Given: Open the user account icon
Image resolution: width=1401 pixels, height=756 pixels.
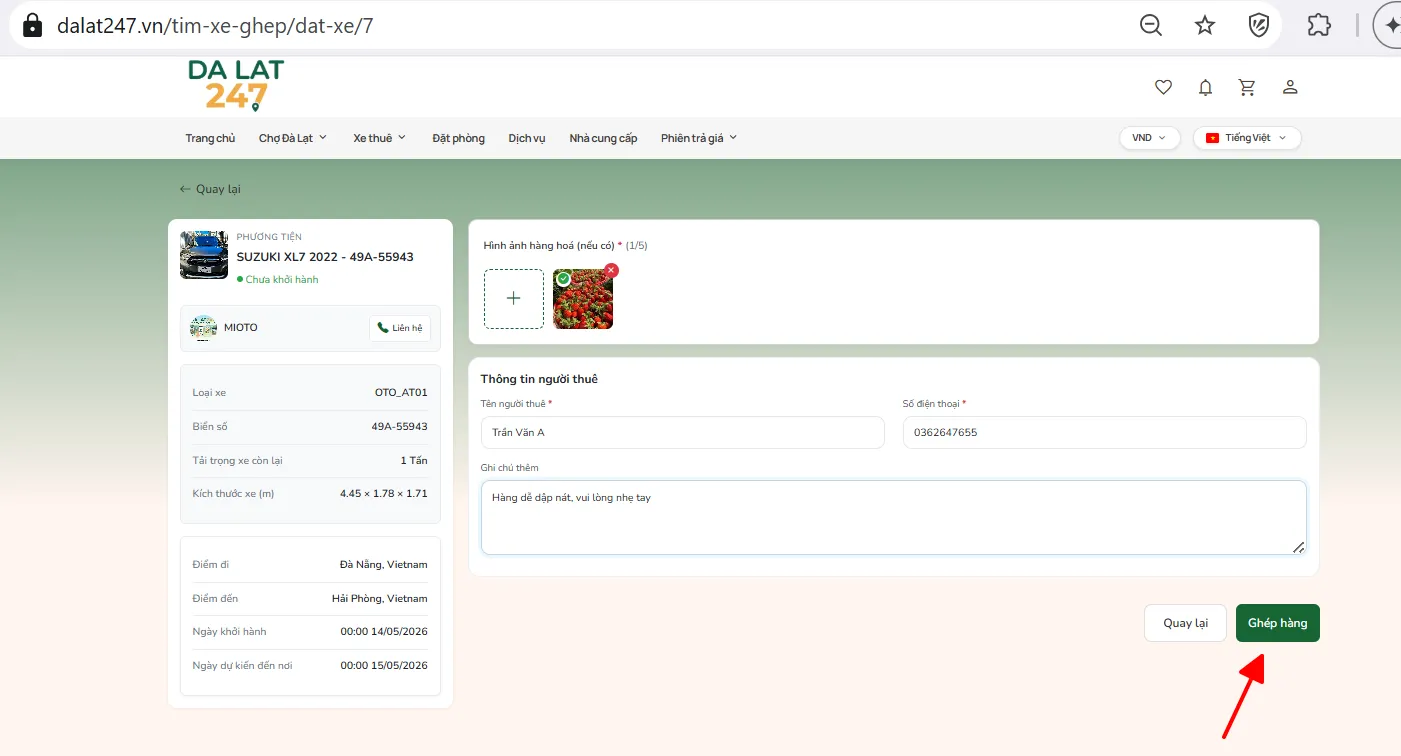Looking at the screenshot, I should [1290, 87].
